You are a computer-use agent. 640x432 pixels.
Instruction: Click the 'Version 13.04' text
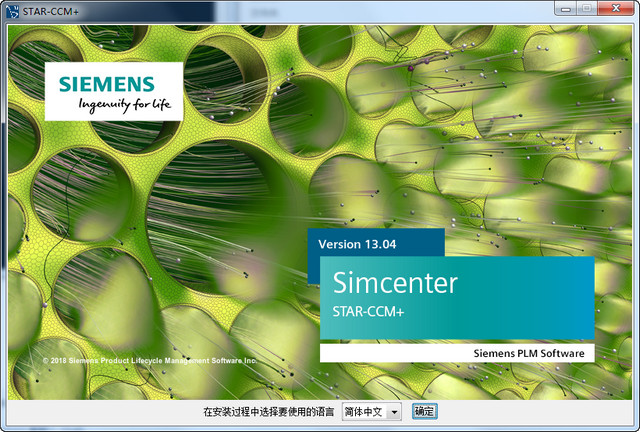tap(357, 244)
